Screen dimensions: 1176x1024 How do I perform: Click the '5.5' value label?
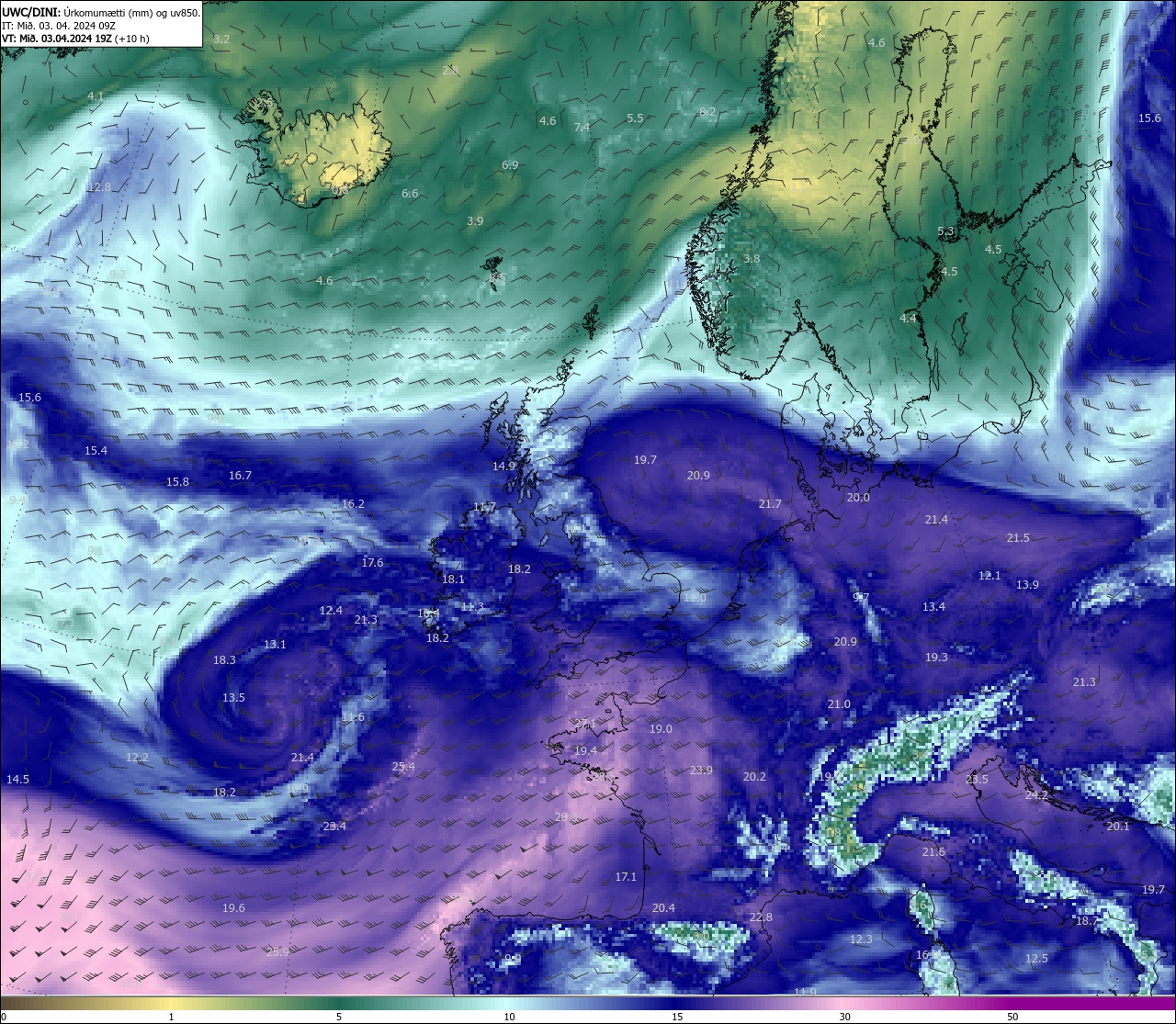tap(635, 118)
